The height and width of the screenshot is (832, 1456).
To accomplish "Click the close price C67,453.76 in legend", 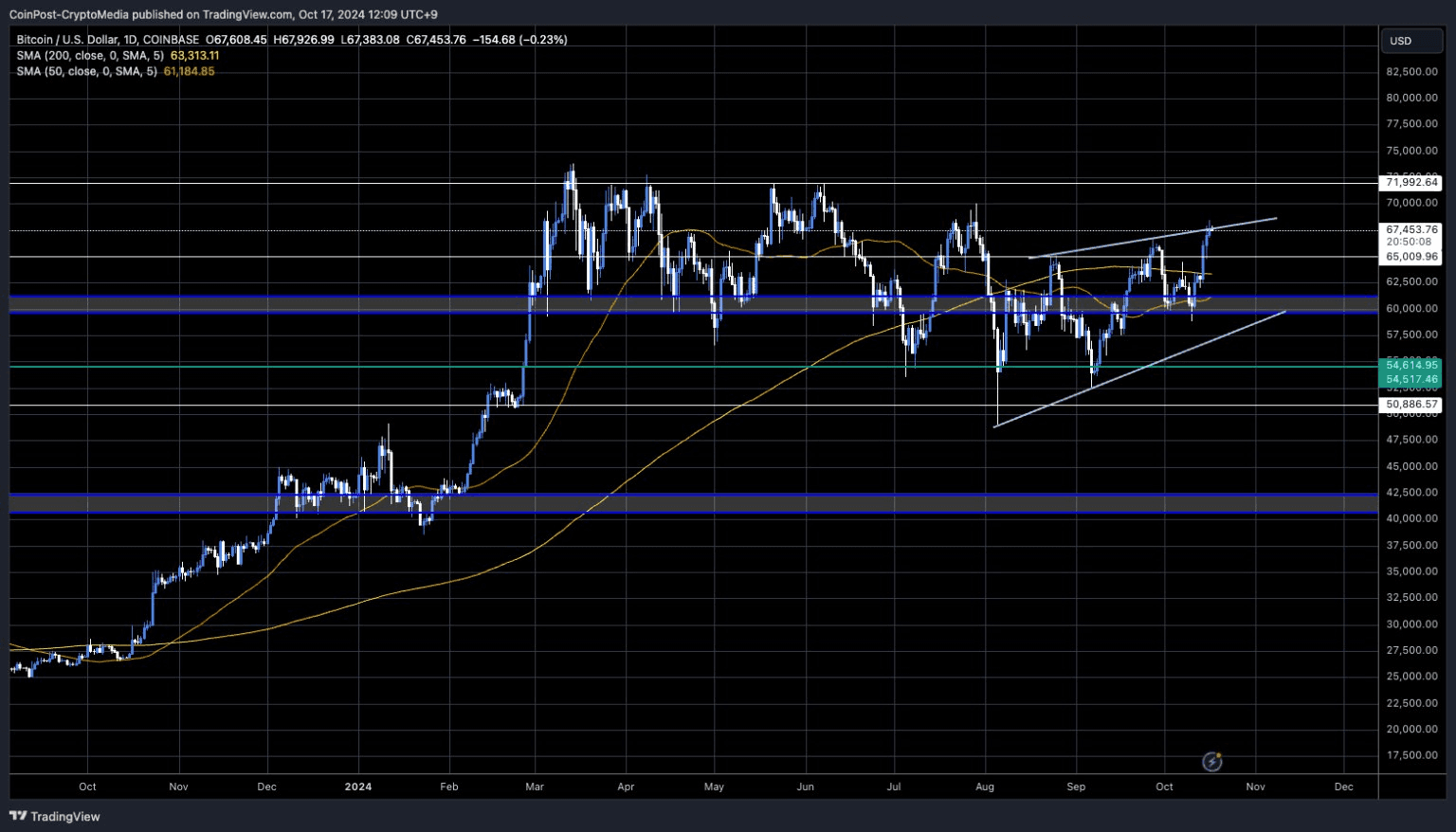I will pos(436,40).
